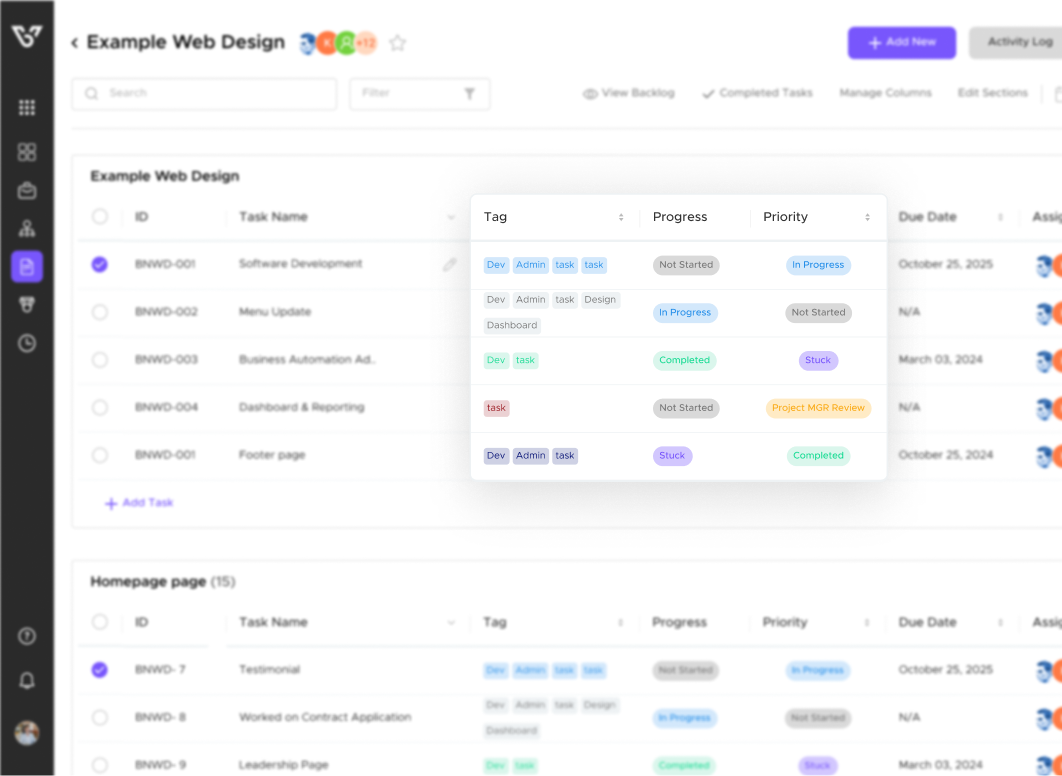The width and height of the screenshot is (1062, 776).
Task: Open the dashboard icon in sidebar
Action: click(x=27, y=152)
